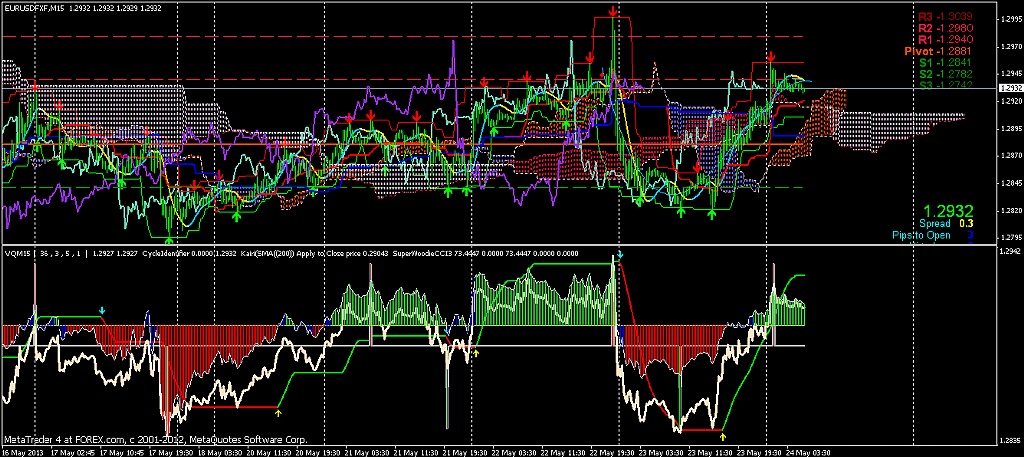Click the Spread 0.3 readout
This screenshot has height=457, width=1024.
(946, 224)
